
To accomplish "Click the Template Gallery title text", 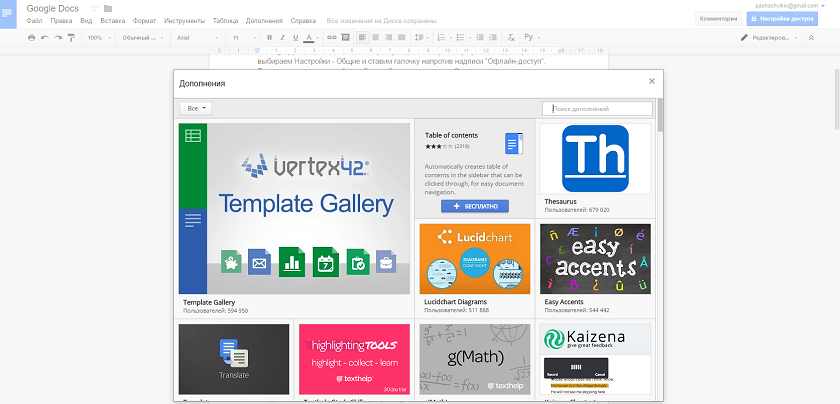I will (209, 302).
